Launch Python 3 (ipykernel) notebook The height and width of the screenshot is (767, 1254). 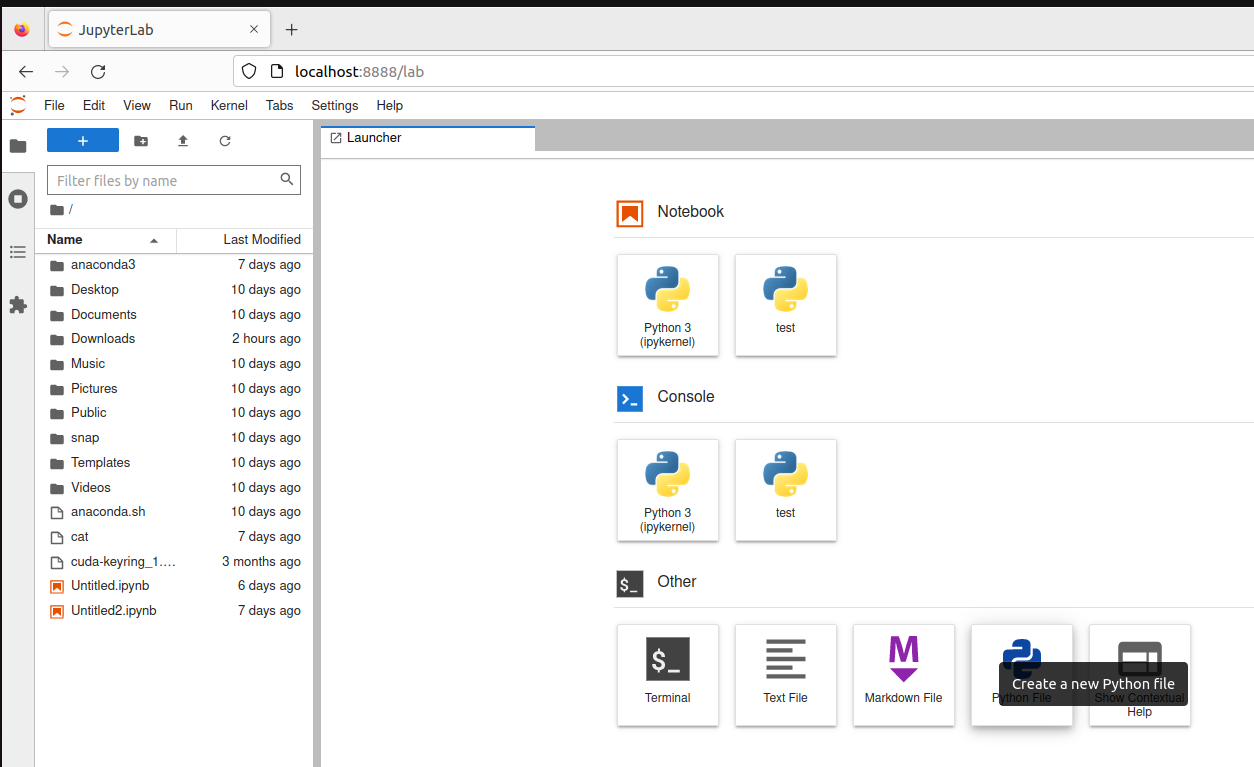(x=668, y=305)
